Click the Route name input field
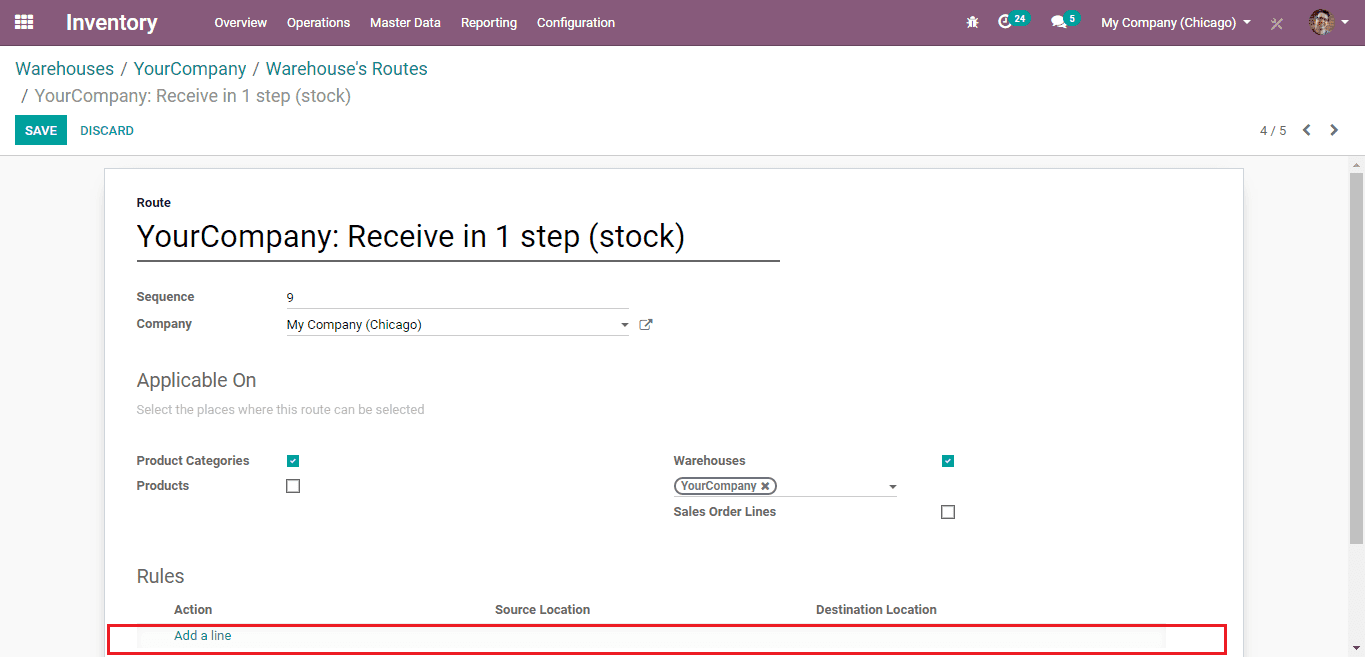The height and width of the screenshot is (657, 1365). click(x=458, y=237)
